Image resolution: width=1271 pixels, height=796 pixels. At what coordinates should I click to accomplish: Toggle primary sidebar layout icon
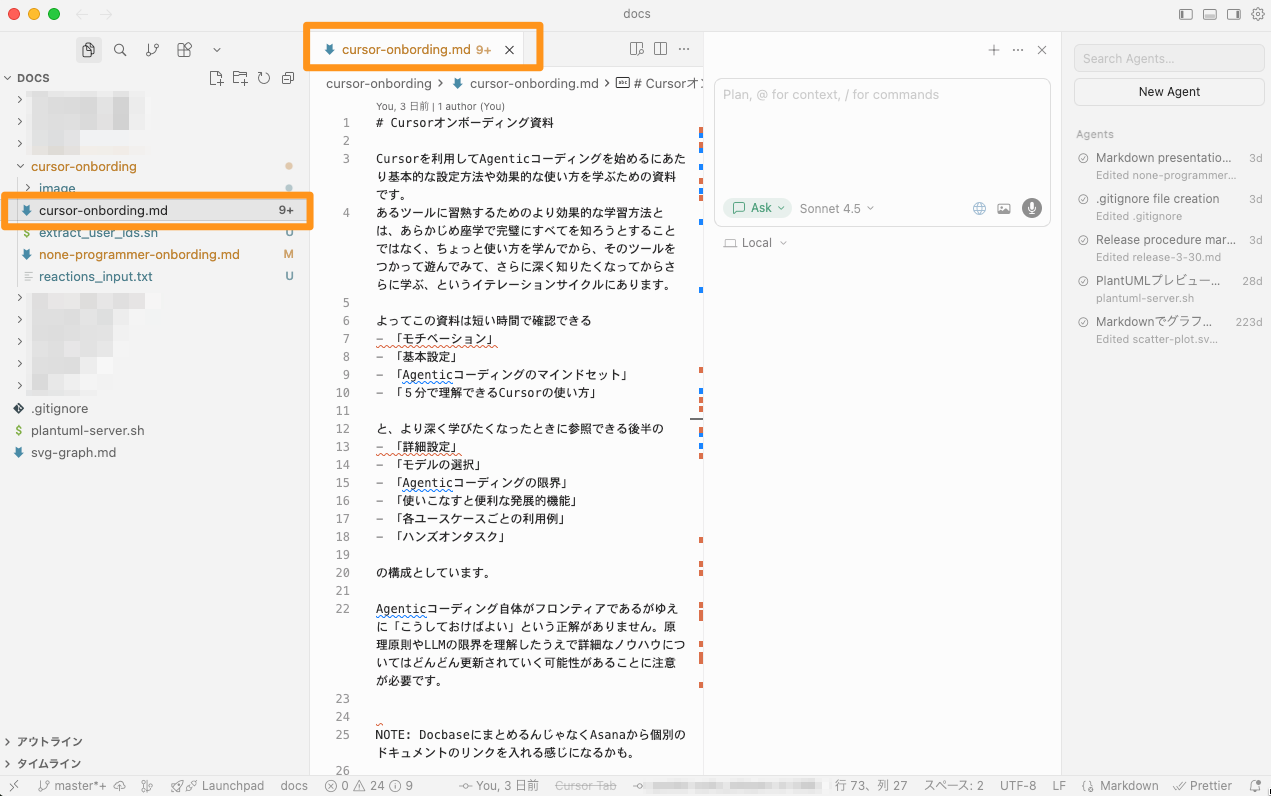pyautogui.click(x=1186, y=14)
